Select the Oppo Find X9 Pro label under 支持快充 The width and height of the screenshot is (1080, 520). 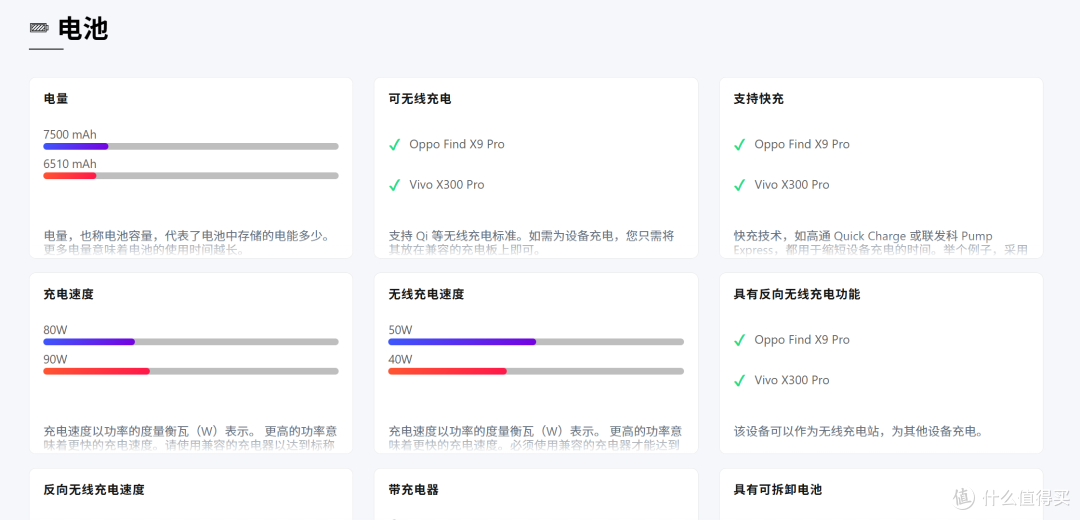click(802, 145)
